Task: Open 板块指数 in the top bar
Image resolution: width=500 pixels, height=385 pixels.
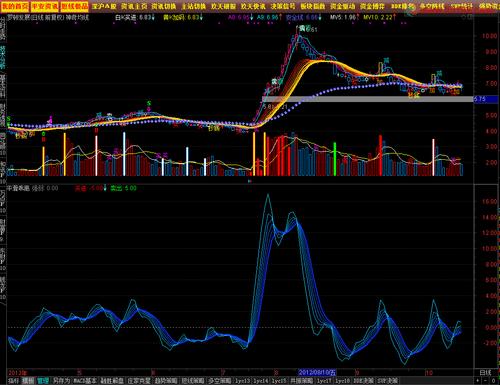Action: [313, 6]
